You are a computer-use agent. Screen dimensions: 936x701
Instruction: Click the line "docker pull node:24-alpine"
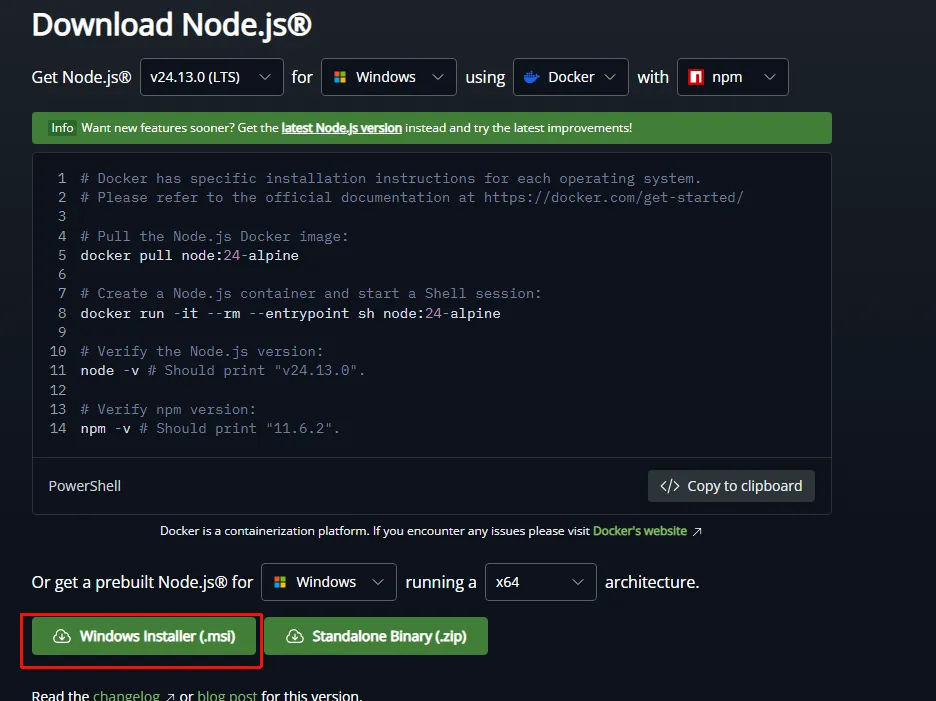click(x=190, y=256)
